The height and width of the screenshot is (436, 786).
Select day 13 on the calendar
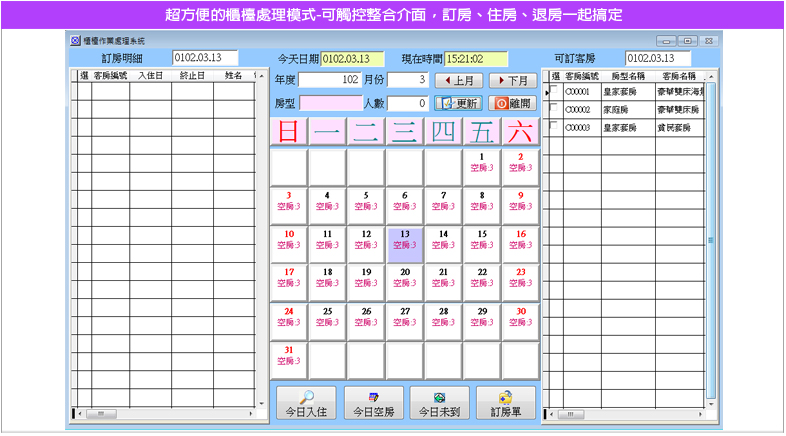coord(405,244)
